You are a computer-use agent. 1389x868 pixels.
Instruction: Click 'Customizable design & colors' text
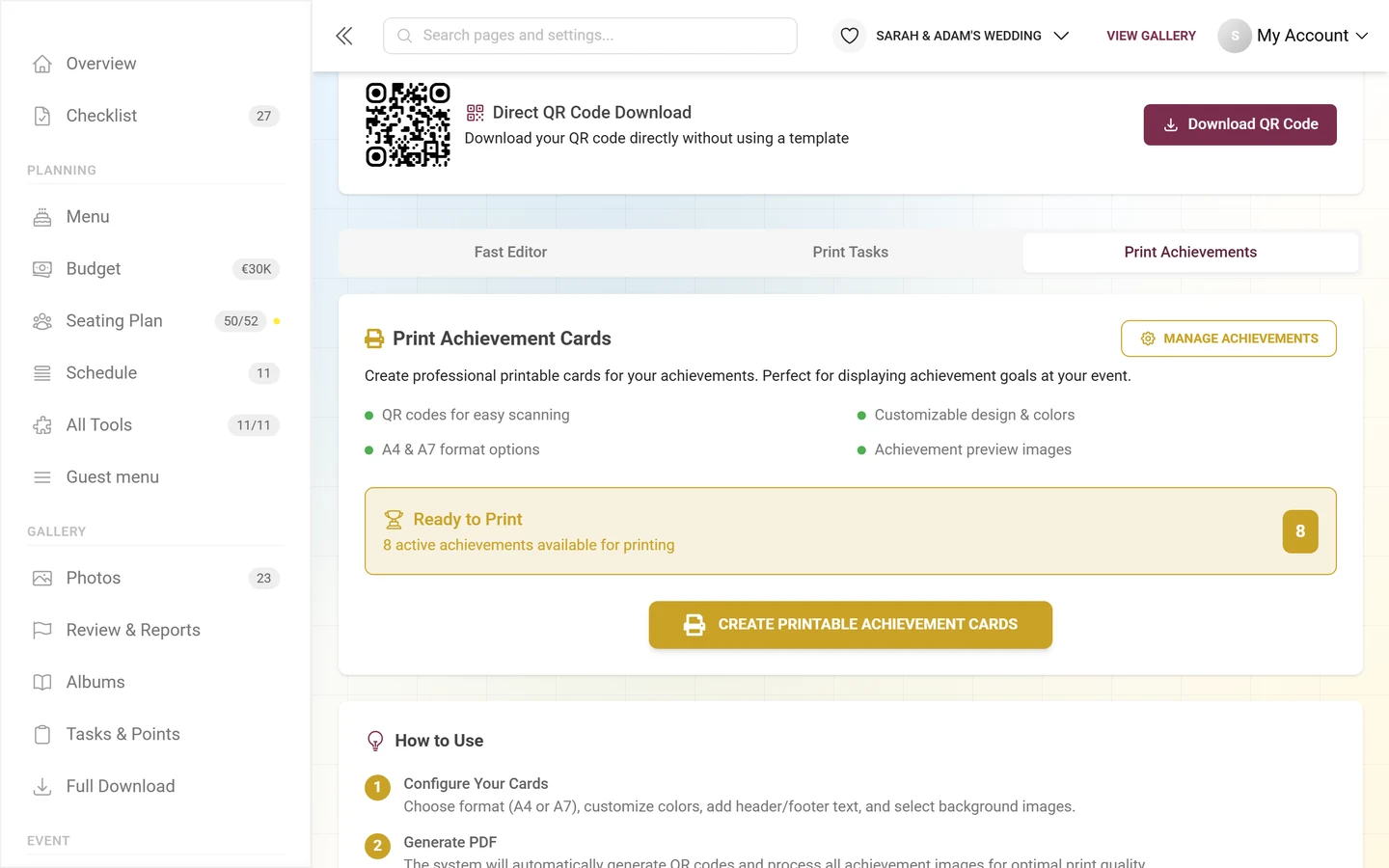(974, 415)
